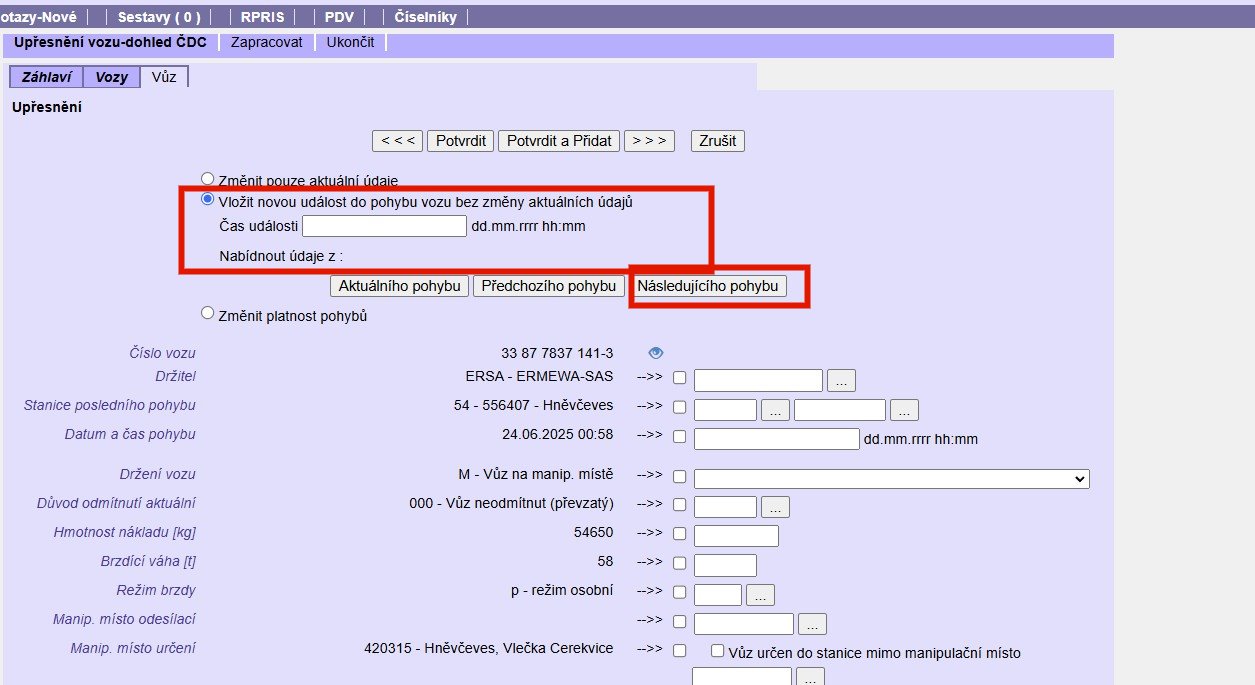Enable Vůz určen do stanice mimo manipulační místo
Screen dimensions: 1255x685
click(717, 652)
